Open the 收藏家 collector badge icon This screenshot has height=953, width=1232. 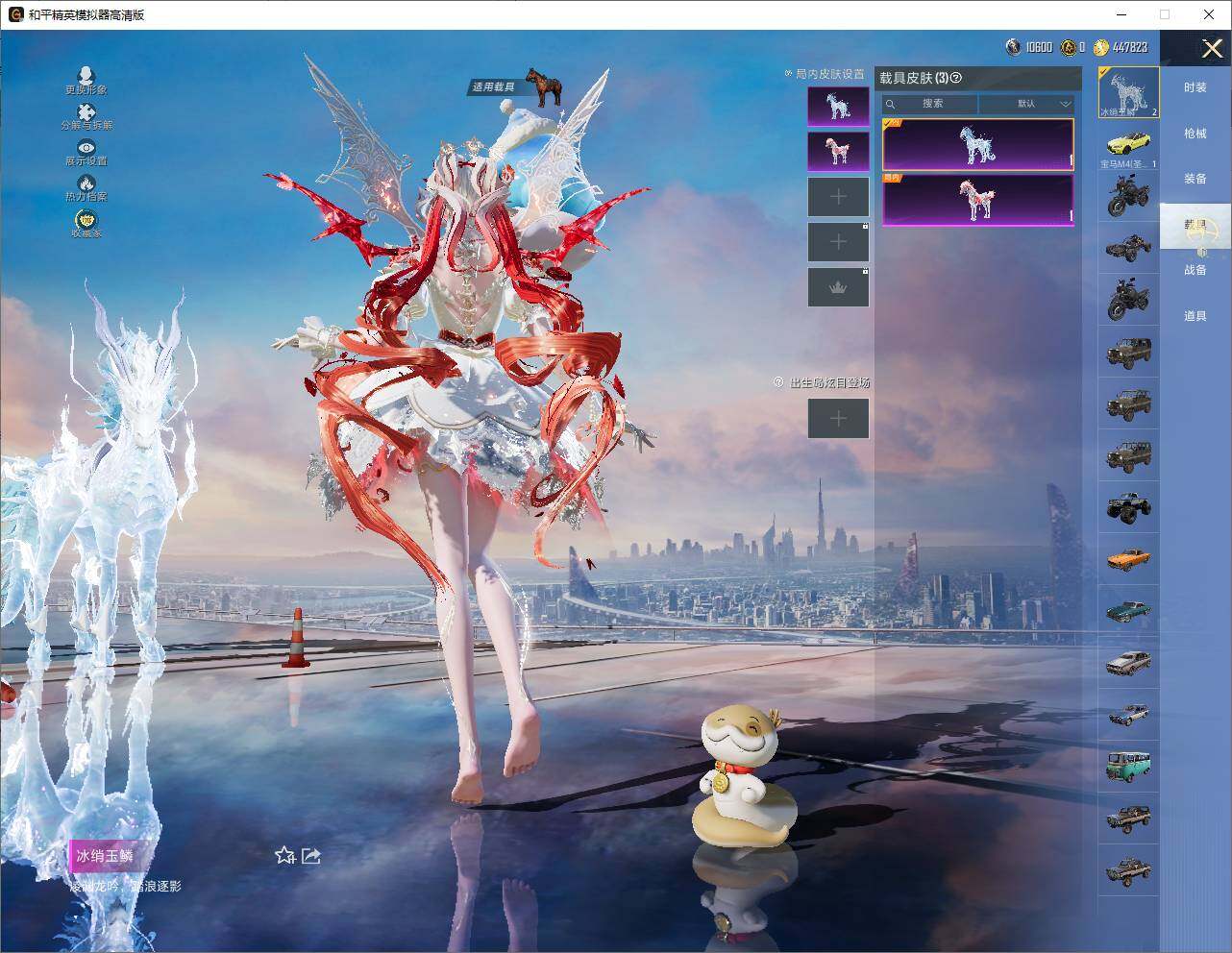point(86,219)
